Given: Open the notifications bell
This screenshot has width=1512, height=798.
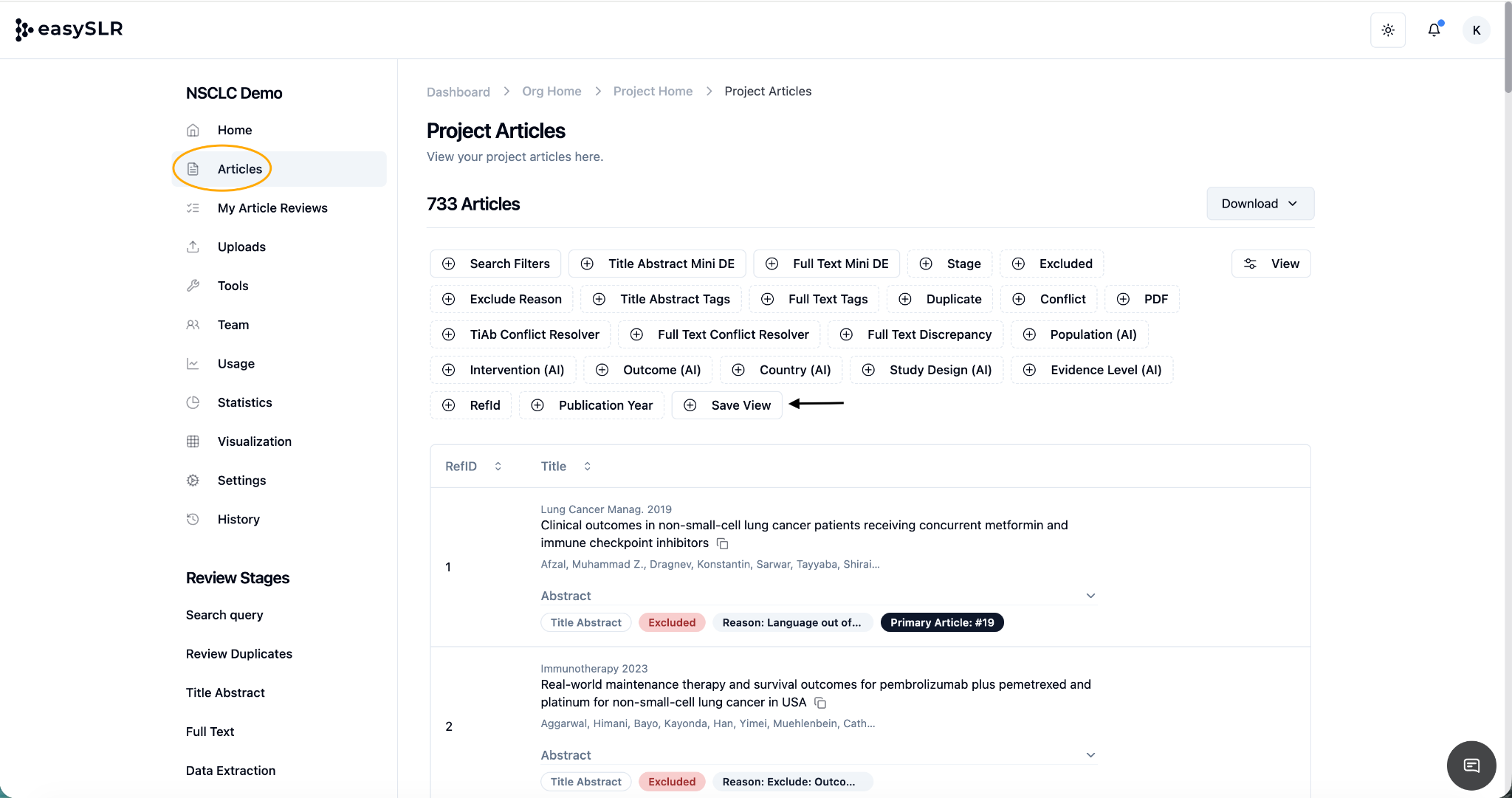Looking at the screenshot, I should pyautogui.click(x=1434, y=30).
